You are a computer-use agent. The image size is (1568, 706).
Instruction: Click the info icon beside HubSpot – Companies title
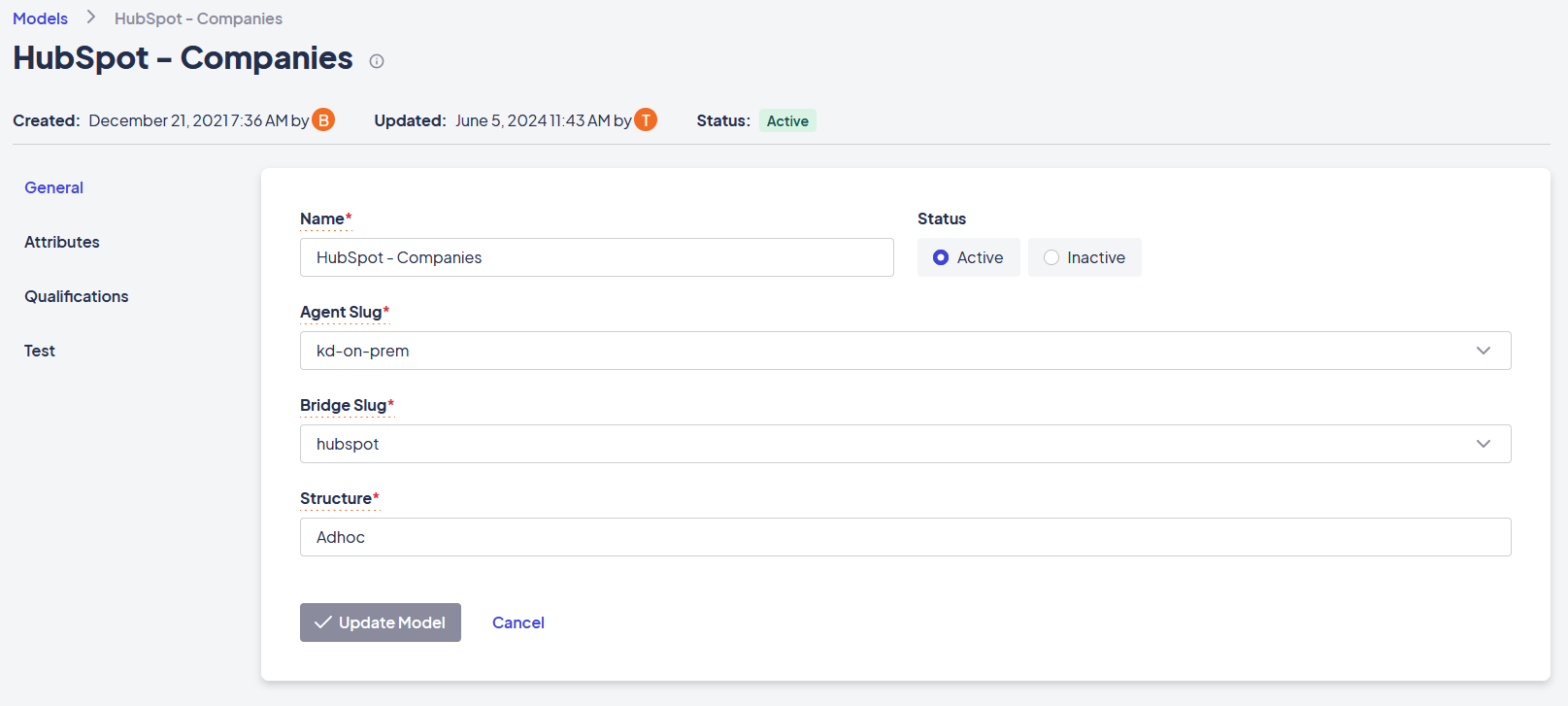coord(377,61)
